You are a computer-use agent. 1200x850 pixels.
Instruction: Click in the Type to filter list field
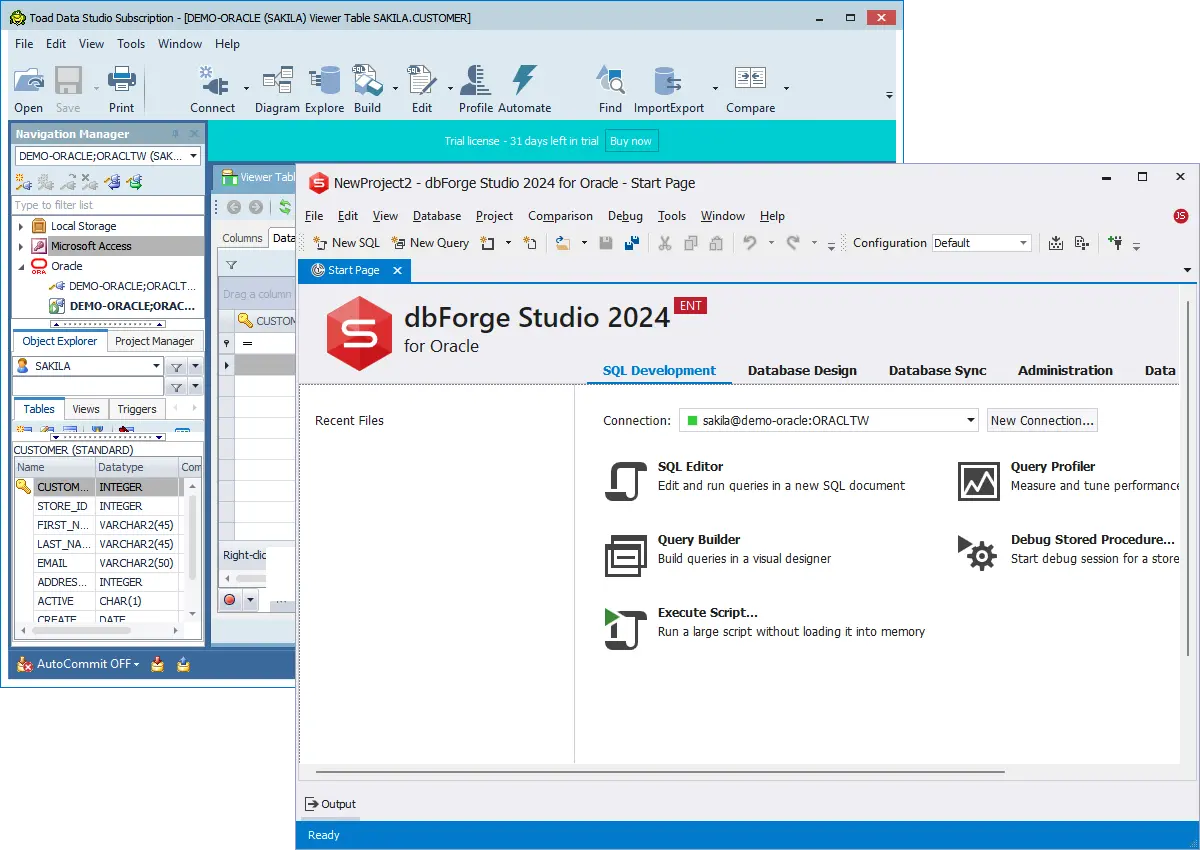tap(107, 205)
